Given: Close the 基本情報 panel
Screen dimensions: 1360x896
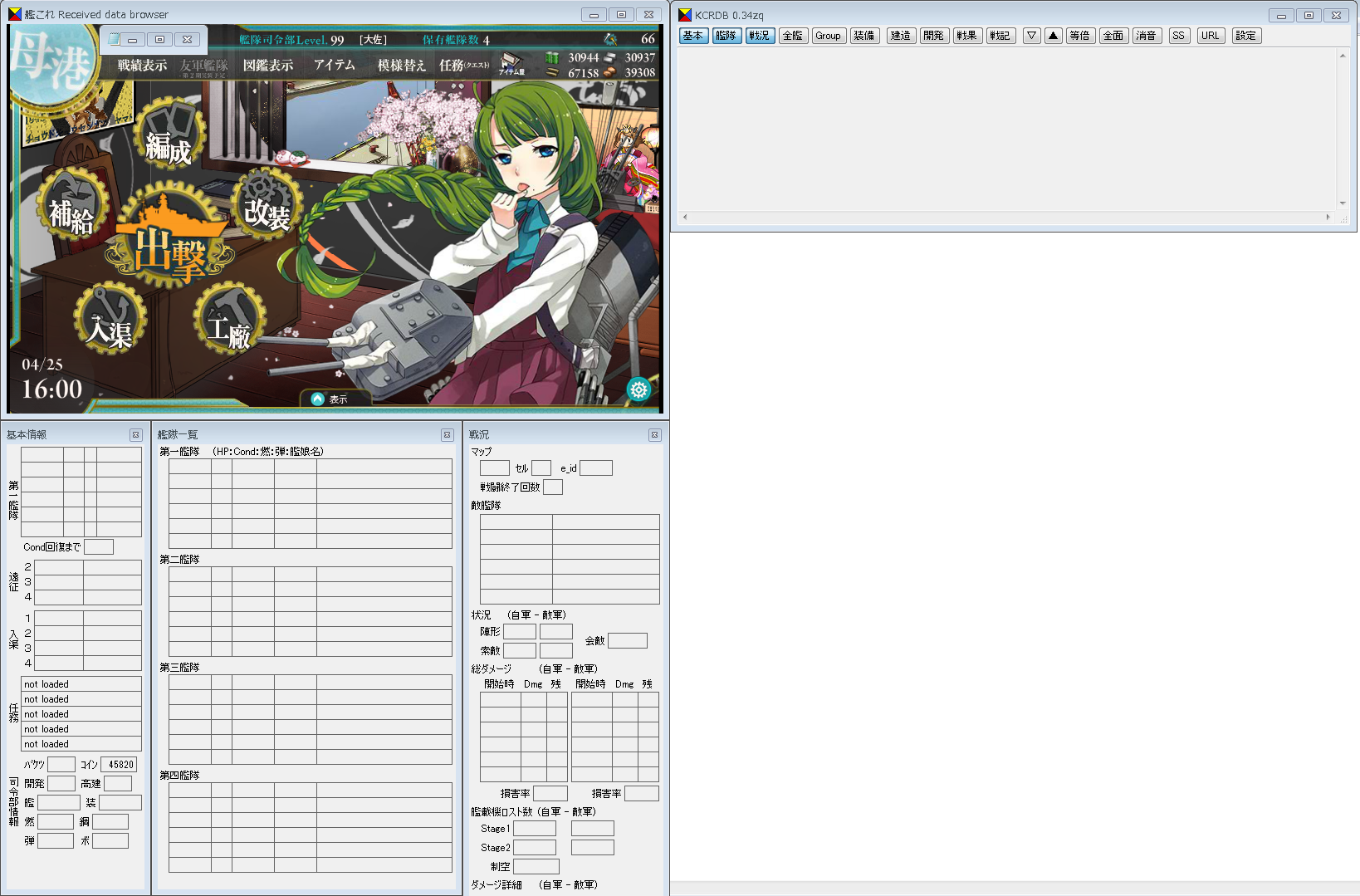Looking at the screenshot, I should pyautogui.click(x=135, y=435).
